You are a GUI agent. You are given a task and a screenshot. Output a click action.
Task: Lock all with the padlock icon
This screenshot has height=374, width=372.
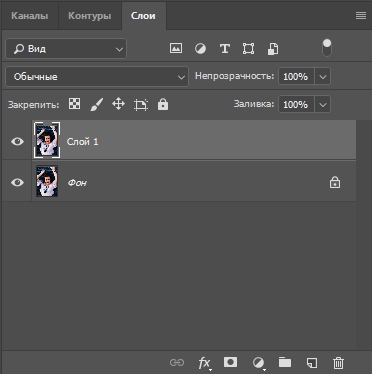[x=163, y=104]
